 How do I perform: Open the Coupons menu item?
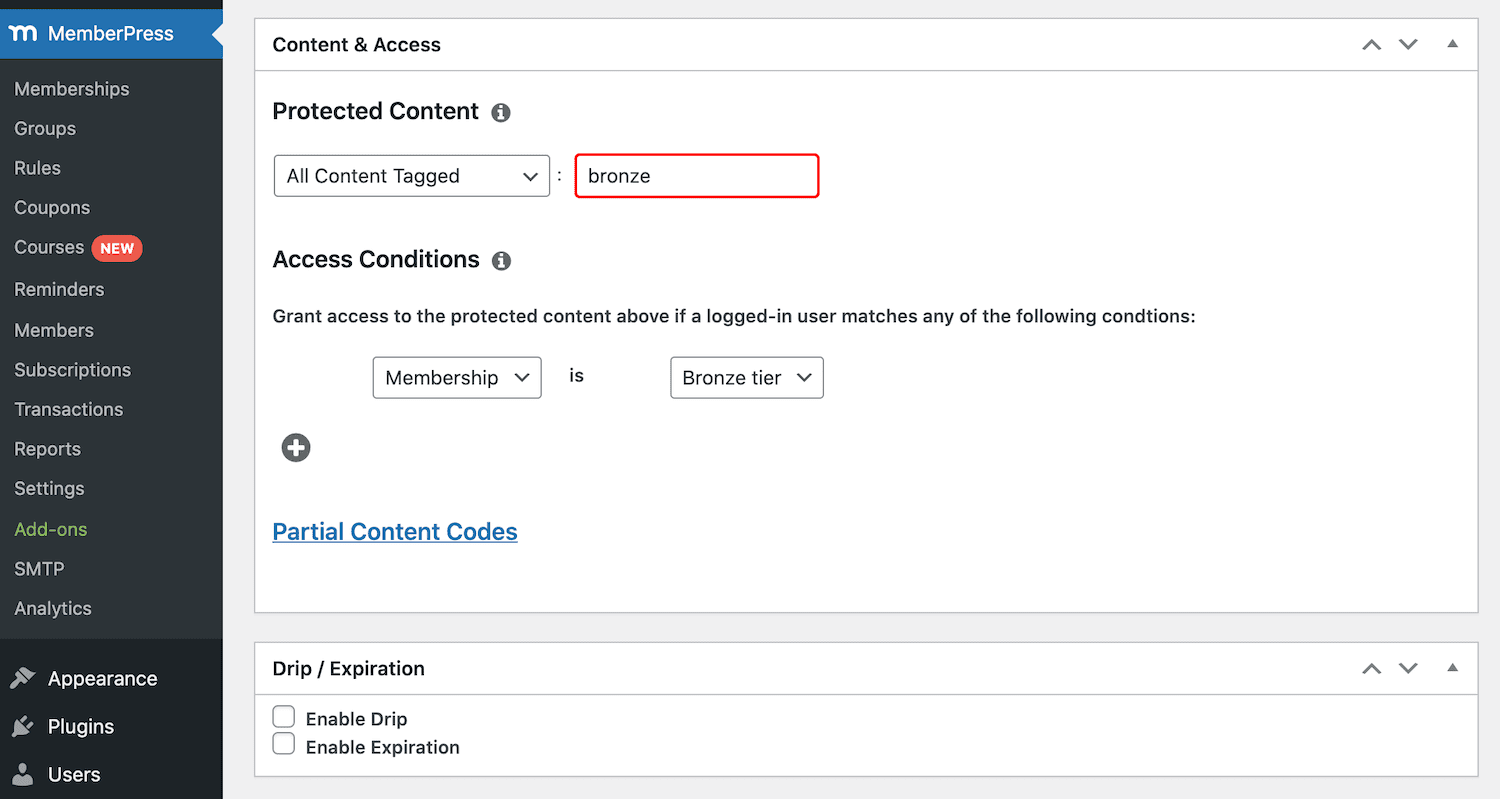point(52,208)
